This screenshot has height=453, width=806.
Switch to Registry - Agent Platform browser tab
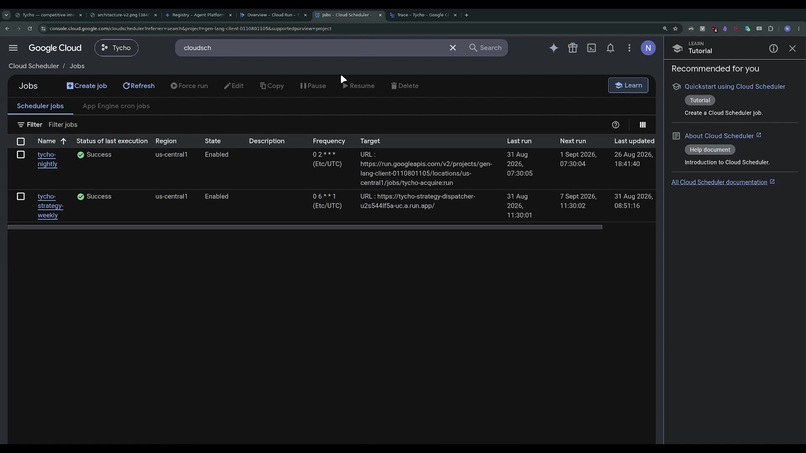198,15
